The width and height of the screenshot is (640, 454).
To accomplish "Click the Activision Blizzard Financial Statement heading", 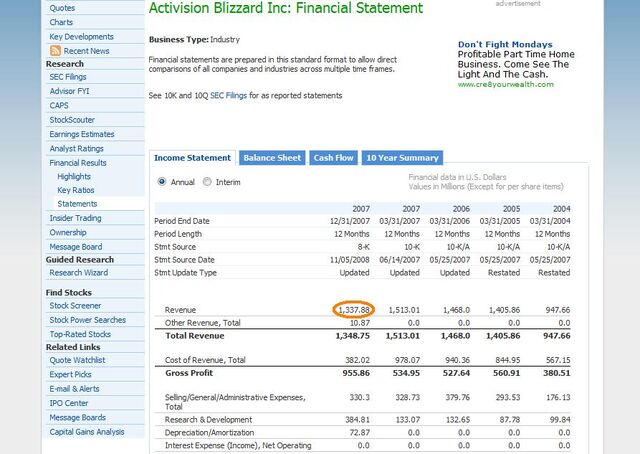I will [286, 8].
